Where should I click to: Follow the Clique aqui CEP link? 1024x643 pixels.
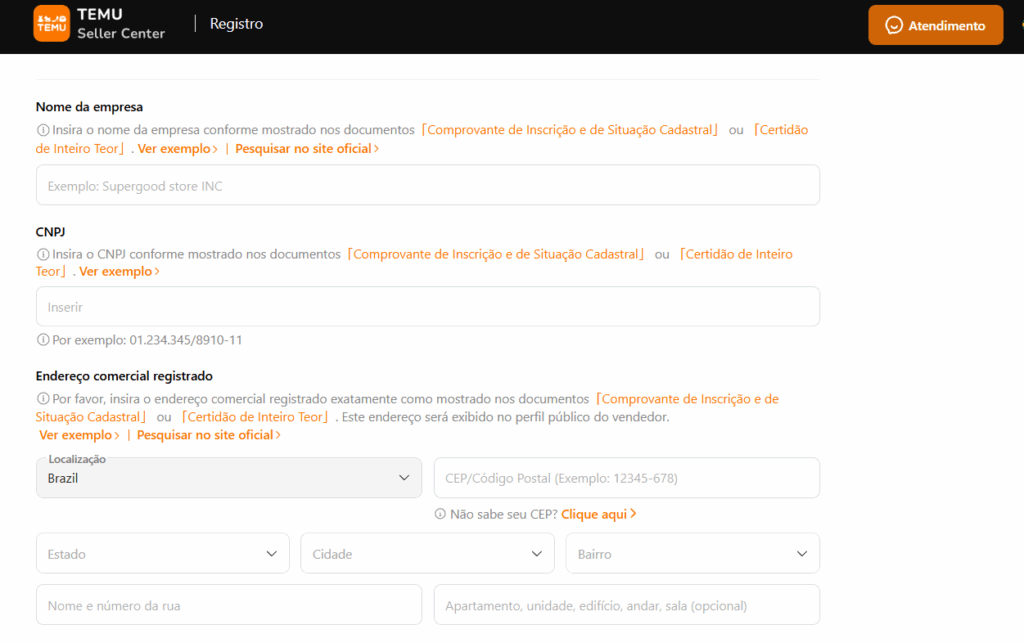[x=598, y=514]
